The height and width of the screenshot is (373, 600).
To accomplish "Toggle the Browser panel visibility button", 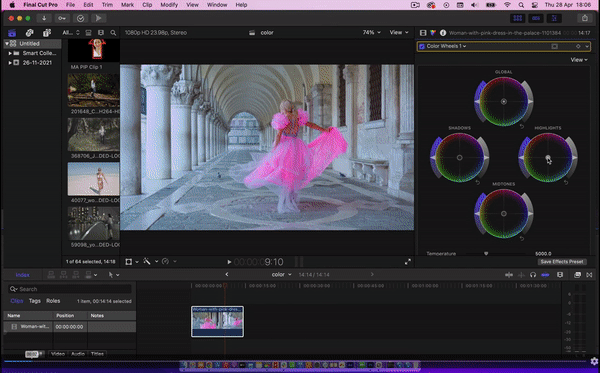I will pos(518,18).
